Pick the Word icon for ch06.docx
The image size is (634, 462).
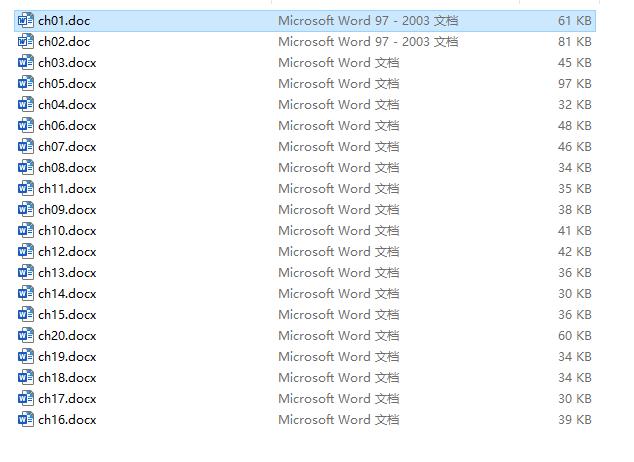coord(25,125)
